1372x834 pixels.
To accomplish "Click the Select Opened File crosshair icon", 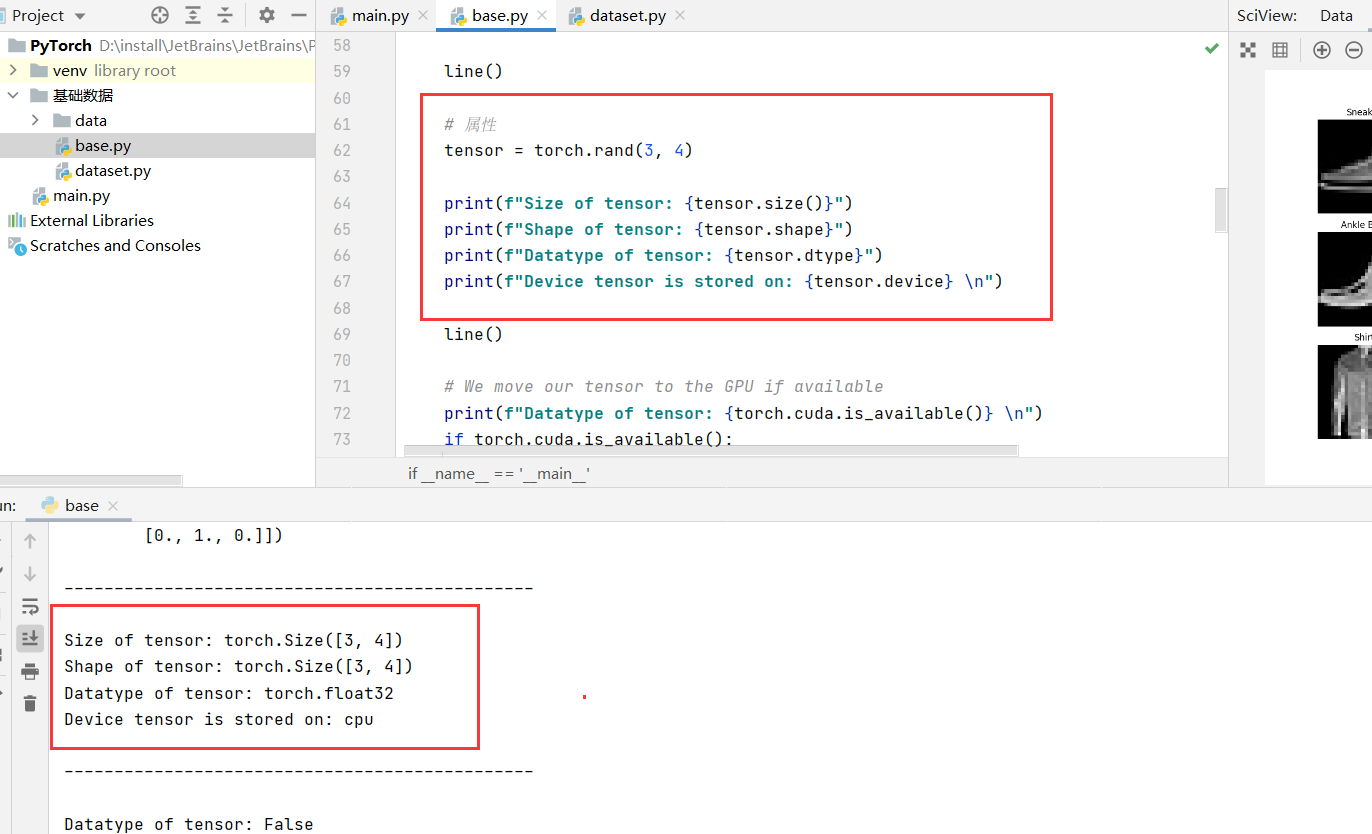I will [158, 15].
